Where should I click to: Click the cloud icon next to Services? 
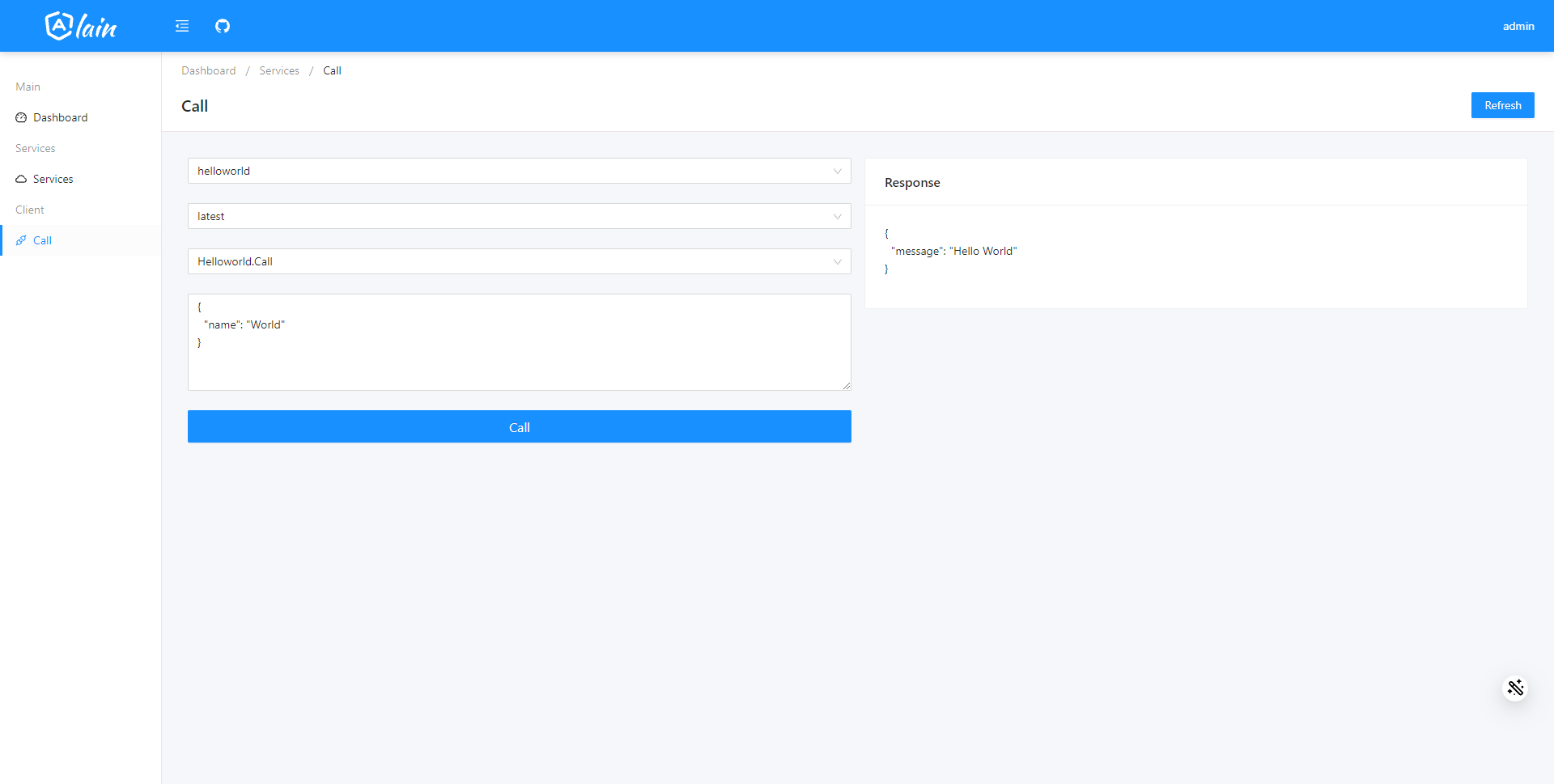21,178
